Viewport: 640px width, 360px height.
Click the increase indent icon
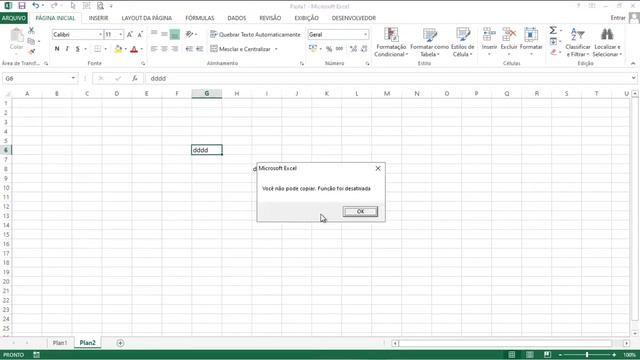pos(199,49)
